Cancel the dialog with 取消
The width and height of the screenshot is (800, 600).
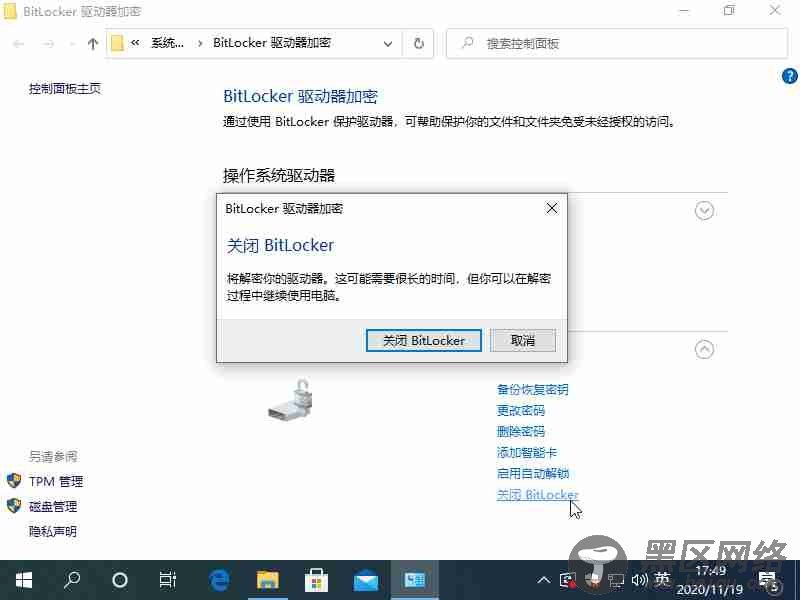[522, 340]
